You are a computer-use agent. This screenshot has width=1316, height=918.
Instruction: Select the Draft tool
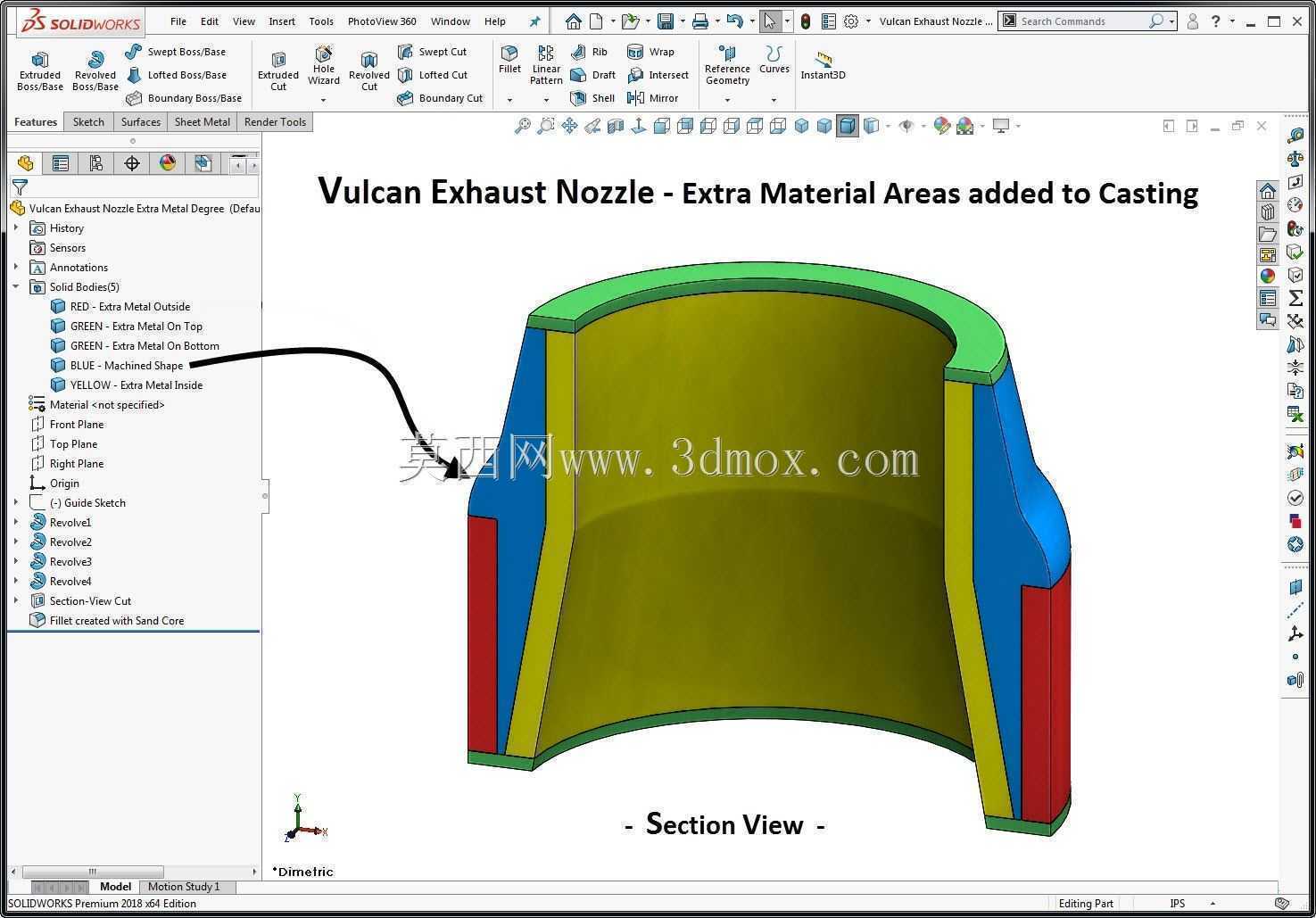click(x=593, y=75)
